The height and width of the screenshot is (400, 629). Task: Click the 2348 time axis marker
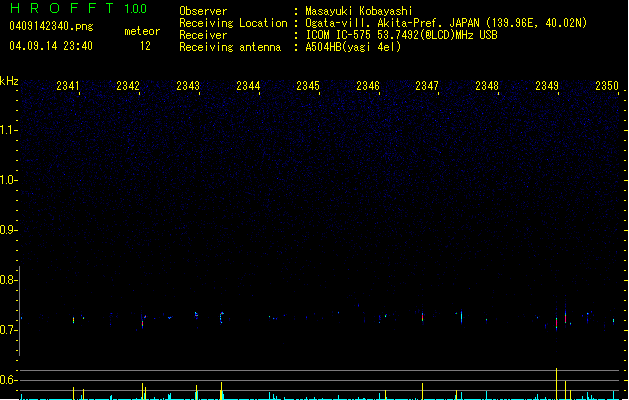tap(487, 86)
